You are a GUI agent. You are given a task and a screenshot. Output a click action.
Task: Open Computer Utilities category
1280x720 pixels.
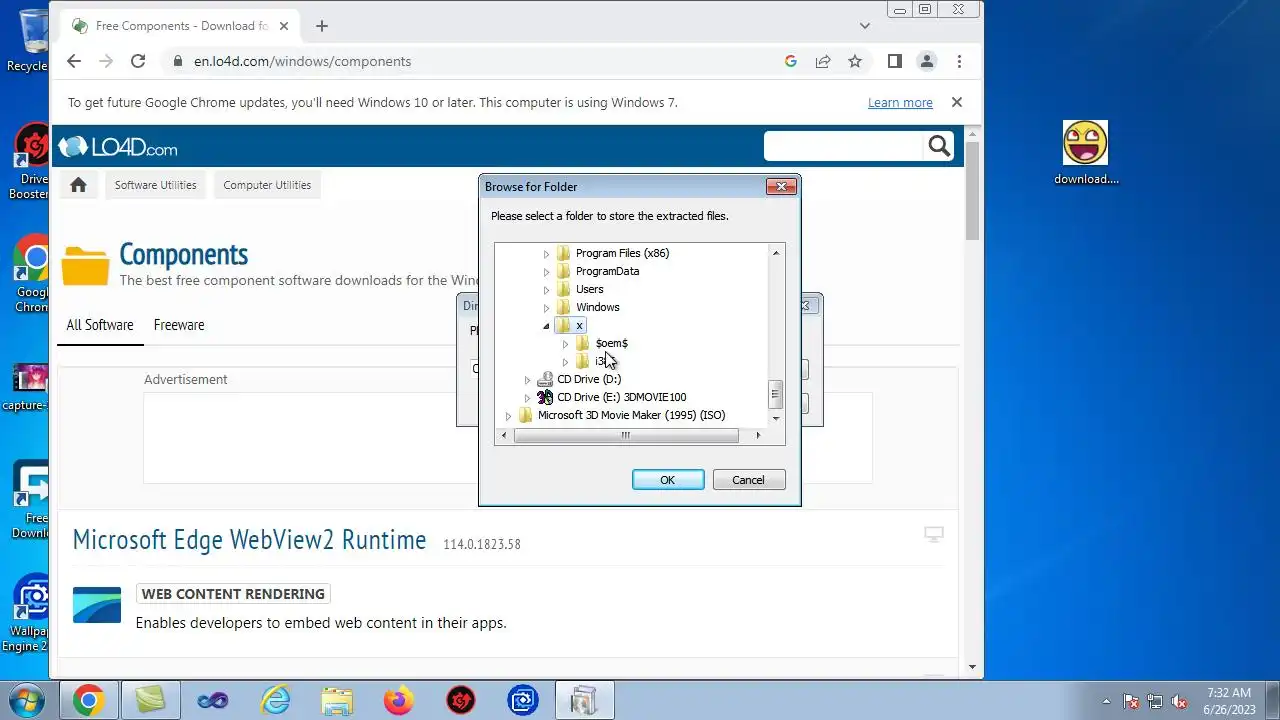267,185
